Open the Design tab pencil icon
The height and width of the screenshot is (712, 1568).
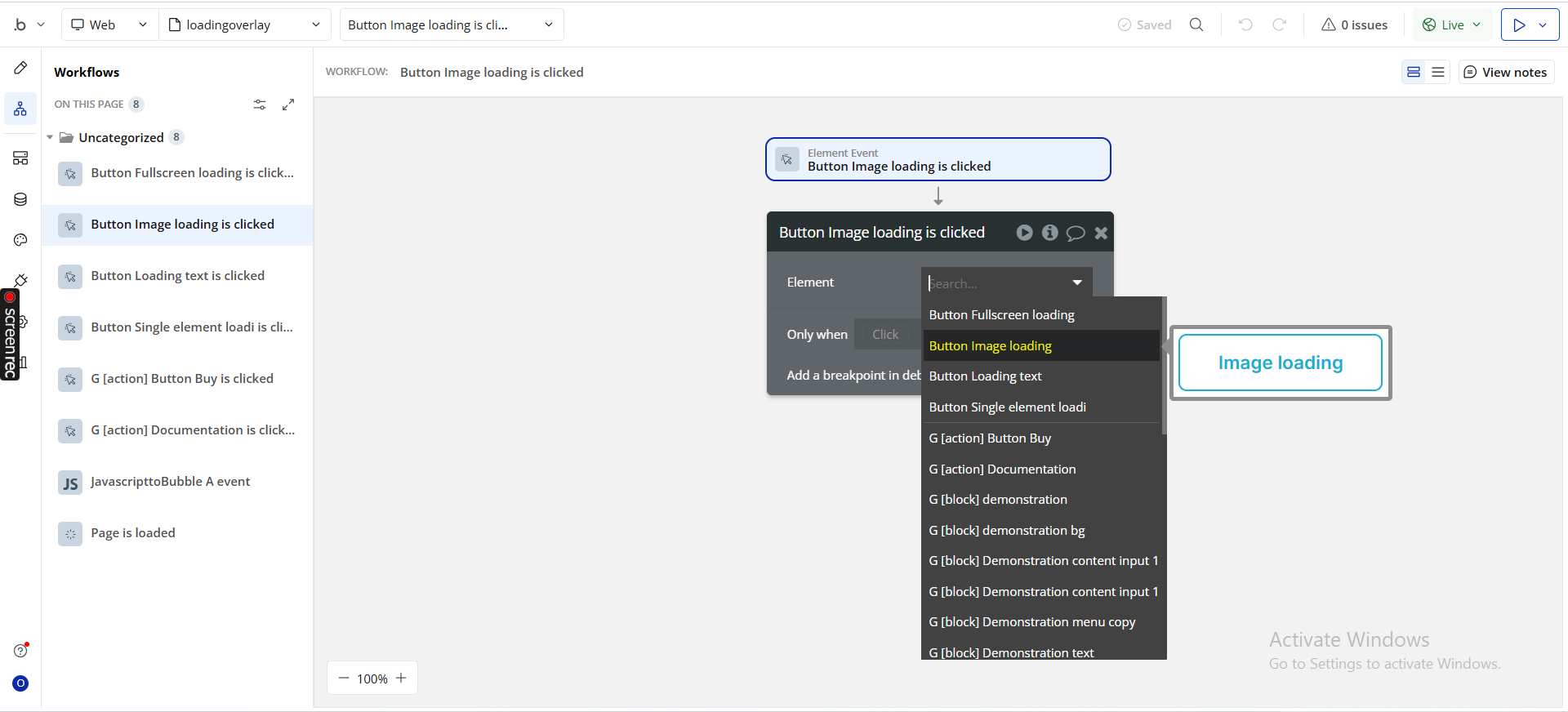[x=20, y=68]
